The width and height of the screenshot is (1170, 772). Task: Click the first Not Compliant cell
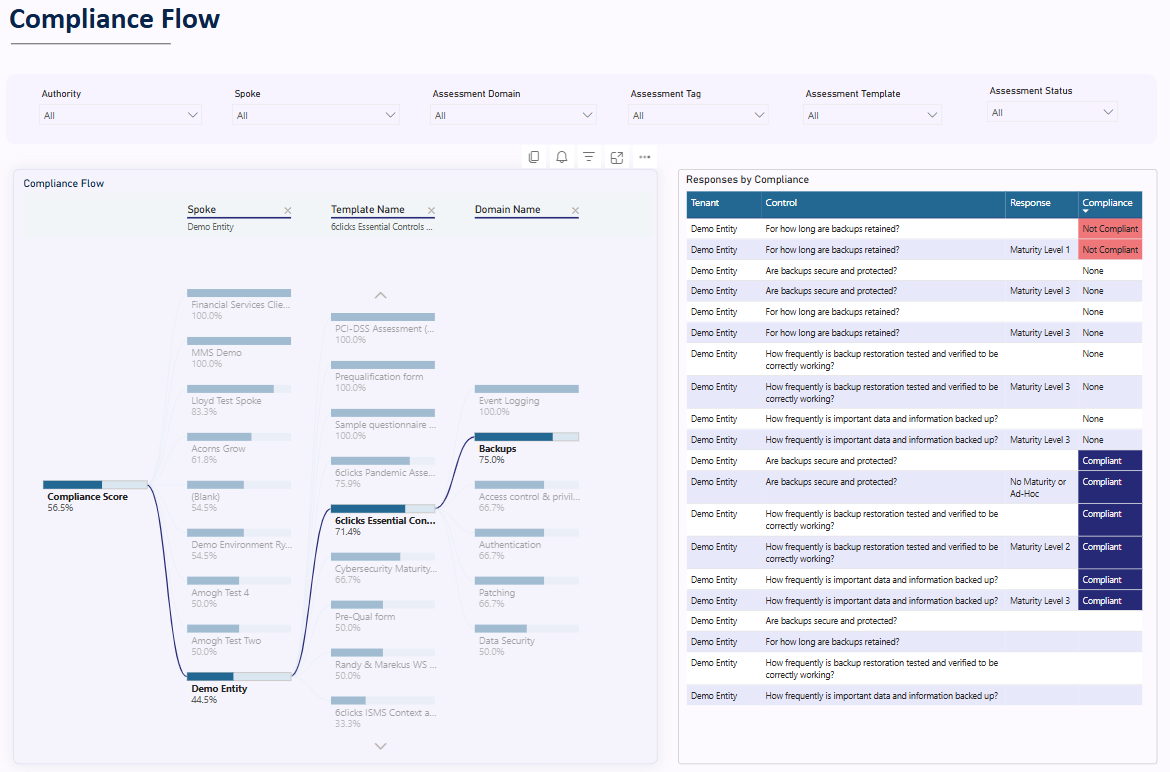1110,229
